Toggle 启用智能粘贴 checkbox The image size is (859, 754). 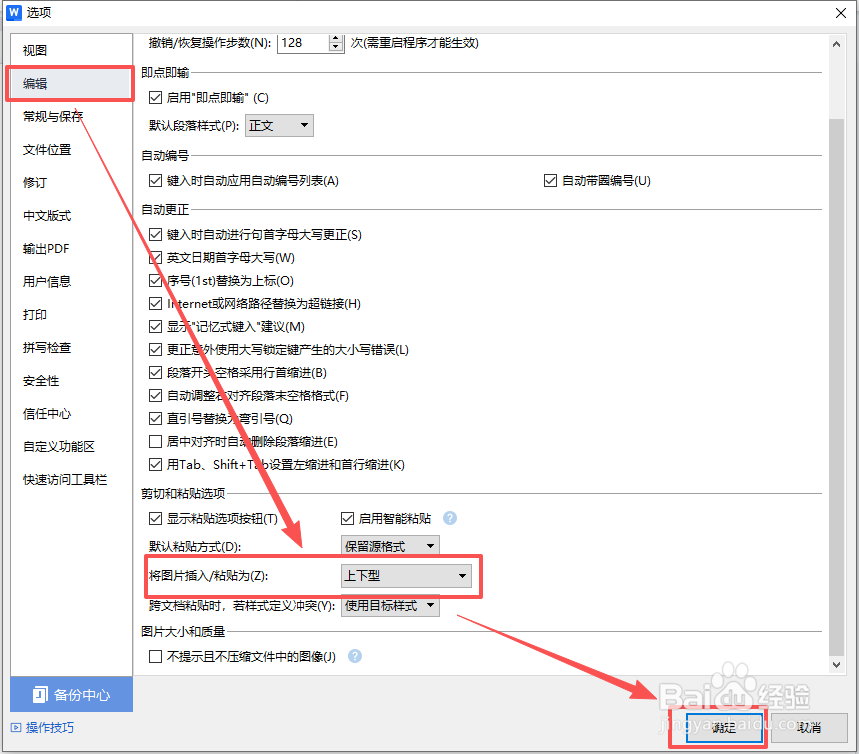347,518
